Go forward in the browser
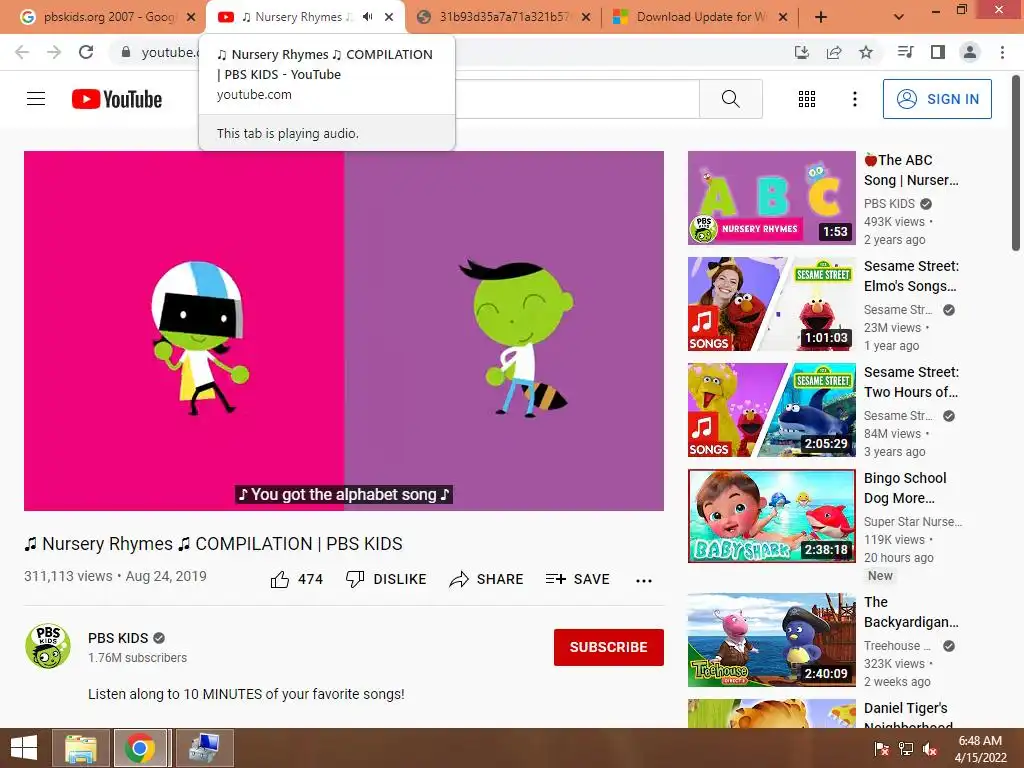The height and width of the screenshot is (768, 1024). [x=54, y=52]
